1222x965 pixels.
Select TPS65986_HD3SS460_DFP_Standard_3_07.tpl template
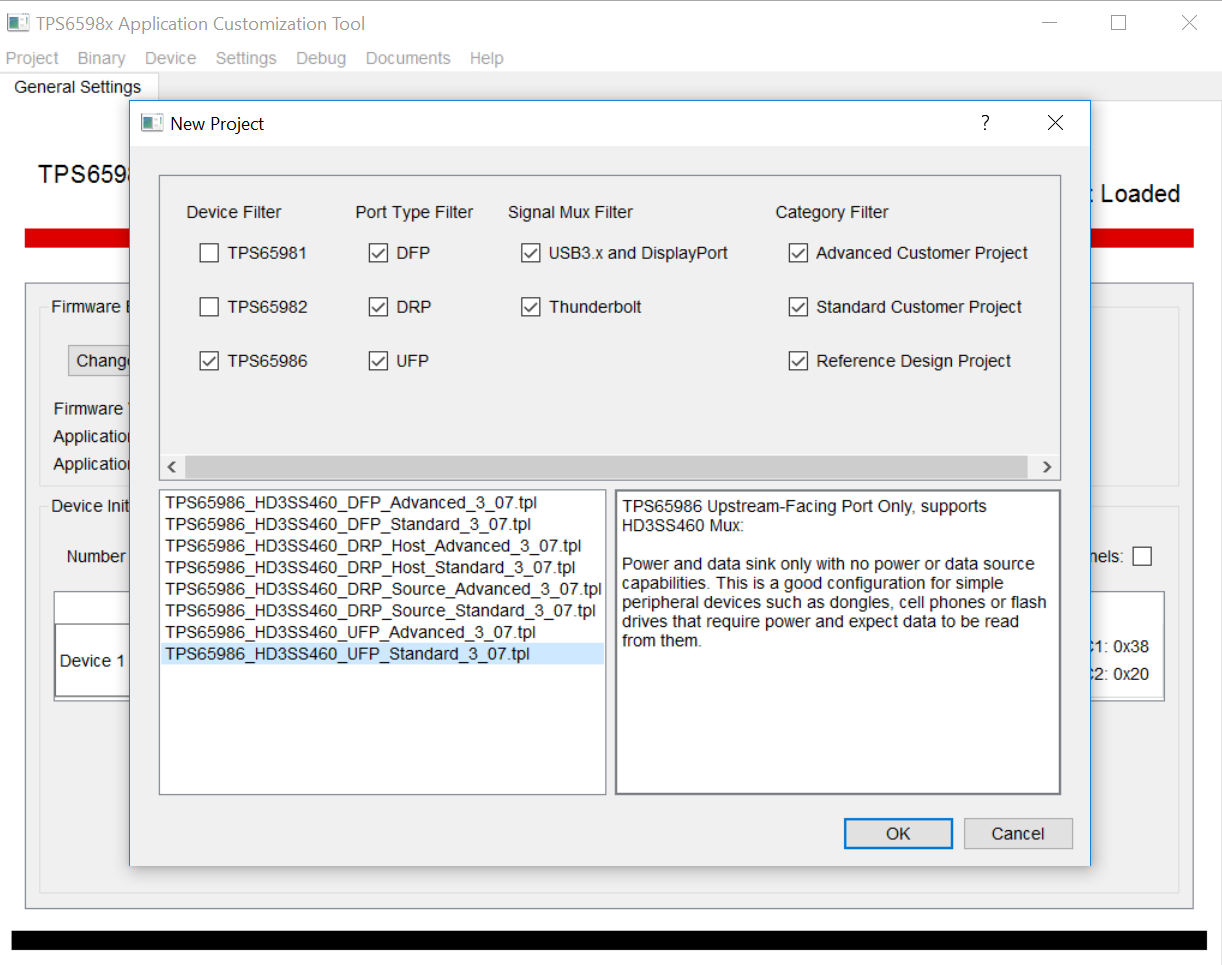348,524
